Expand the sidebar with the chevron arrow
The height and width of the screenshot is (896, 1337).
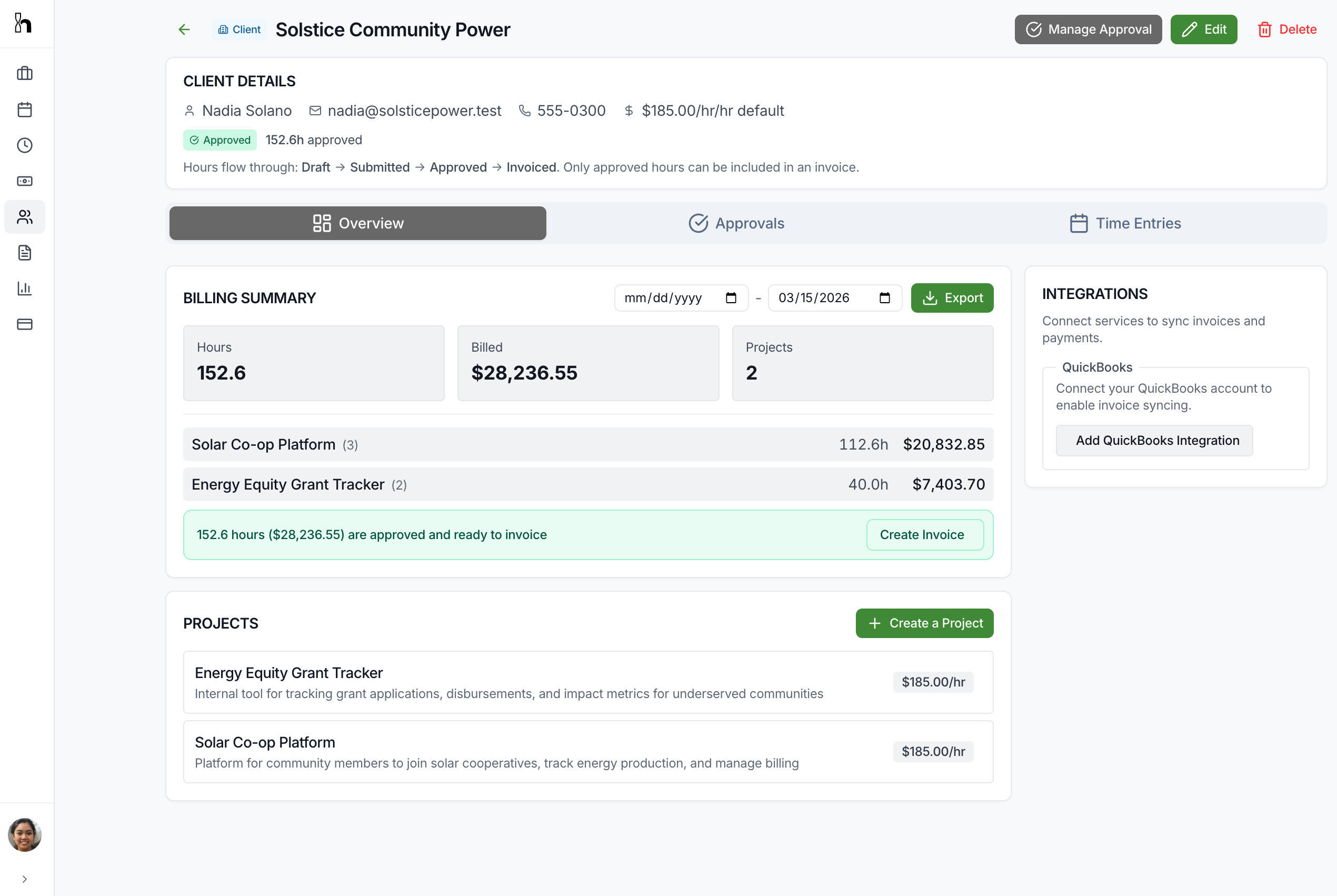tap(25, 879)
